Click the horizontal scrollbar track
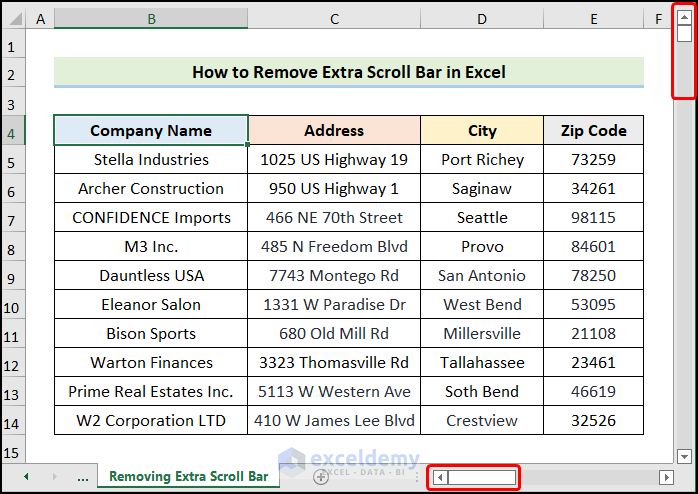Image resolution: width=698 pixels, height=494 pixels. pos(588,478)
